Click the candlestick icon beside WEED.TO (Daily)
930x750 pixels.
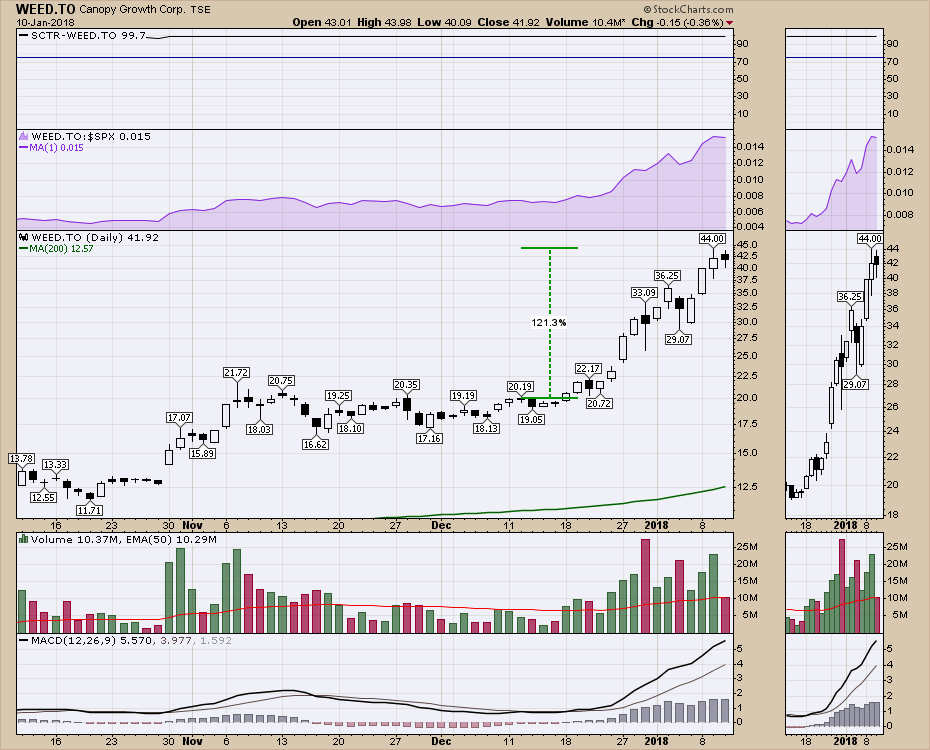tap(23, 237)
